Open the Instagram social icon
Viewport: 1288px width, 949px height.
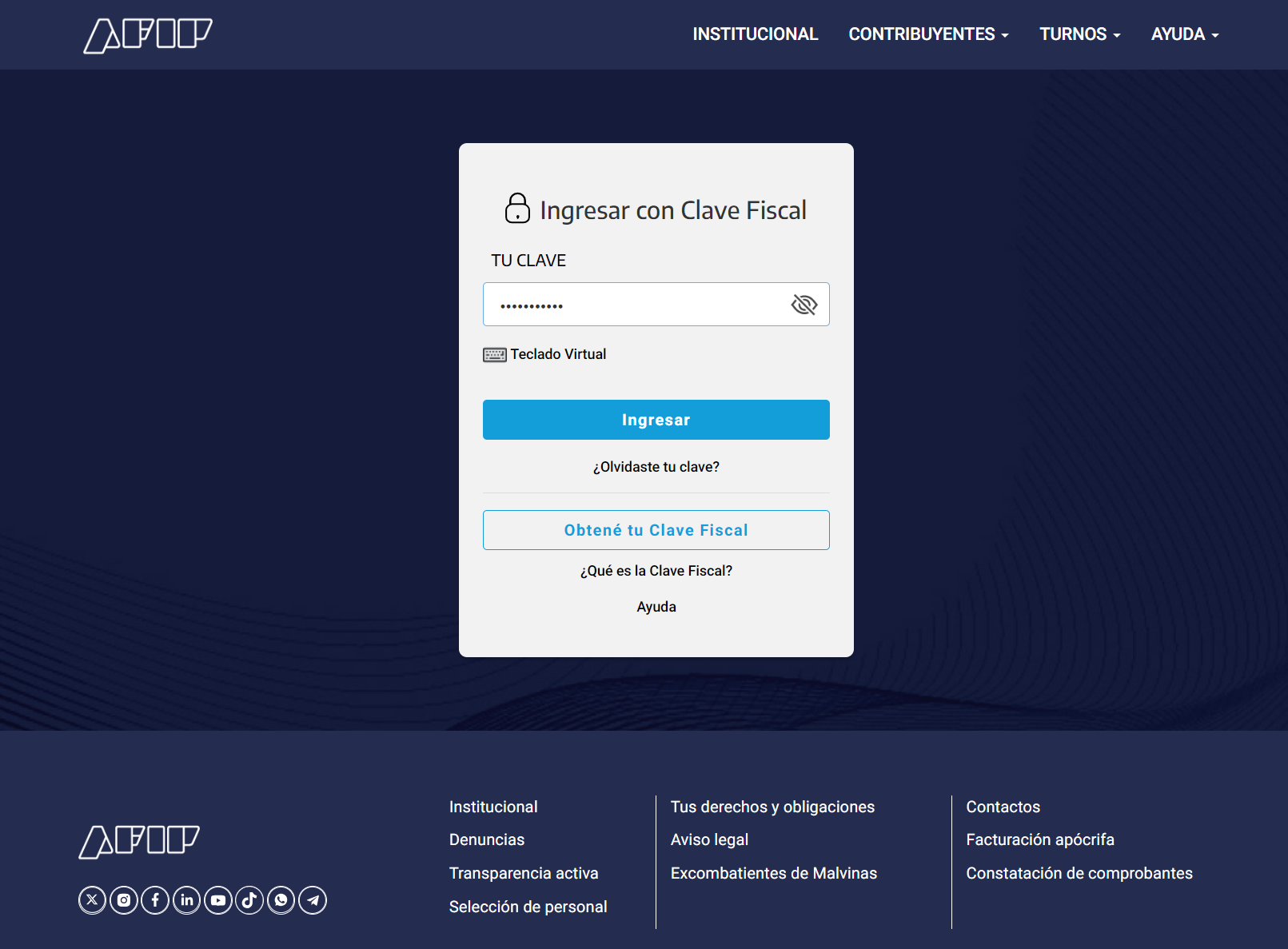tap(124, 900)
